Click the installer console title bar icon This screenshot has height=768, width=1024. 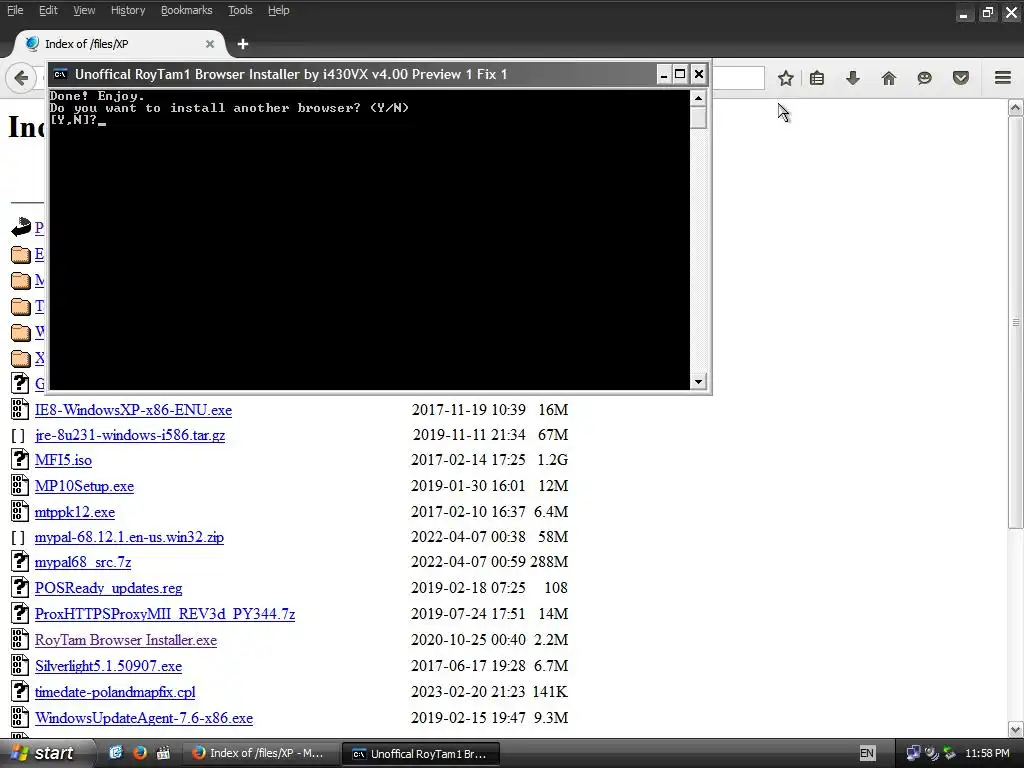[60, 74]
